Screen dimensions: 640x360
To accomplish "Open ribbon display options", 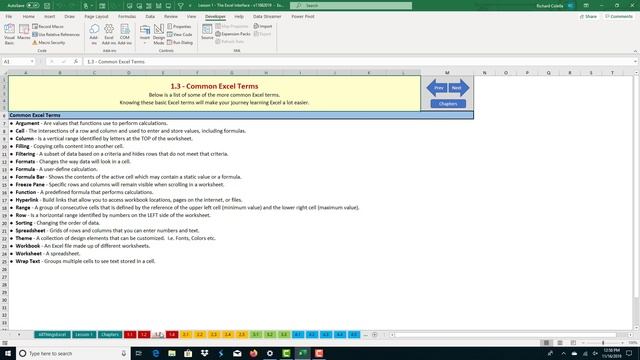I will 586,6.
